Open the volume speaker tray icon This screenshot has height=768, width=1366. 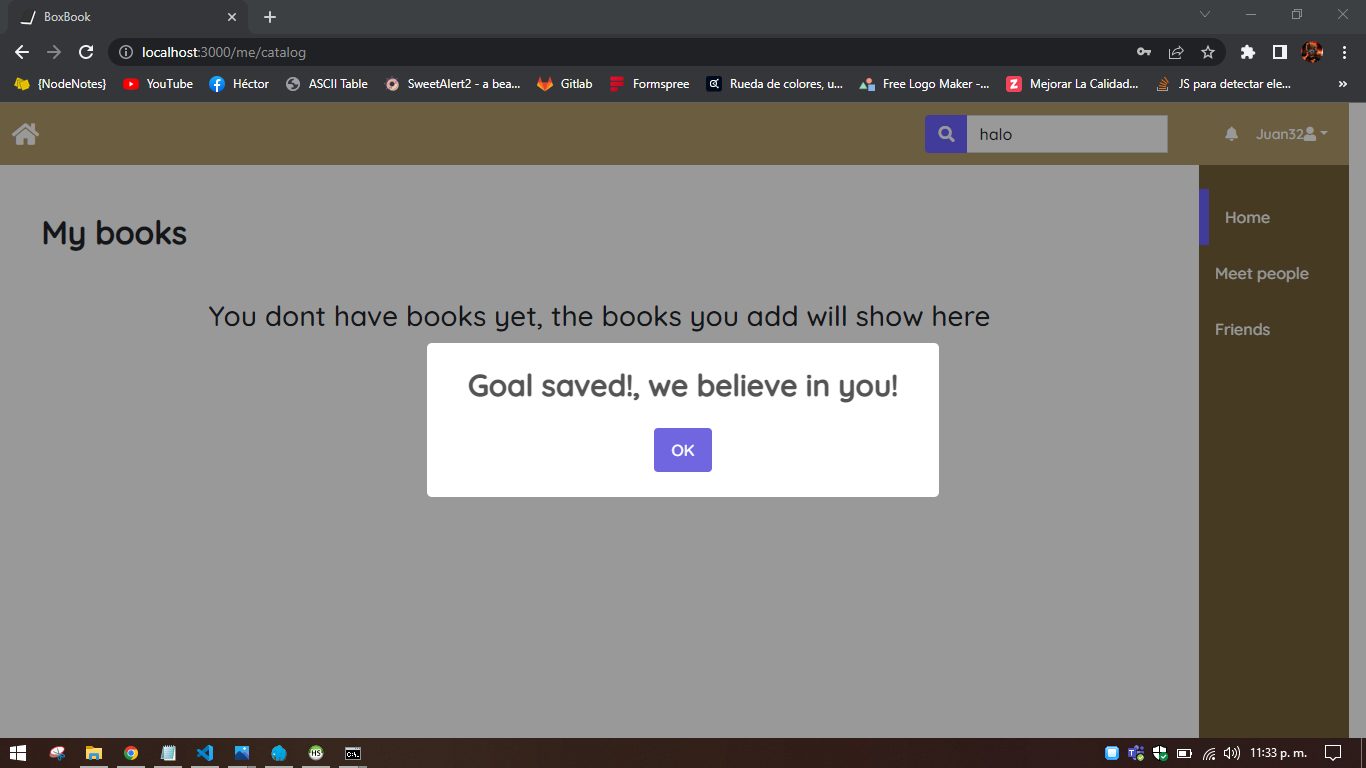pyautogui.click(x=1232, y=753)
